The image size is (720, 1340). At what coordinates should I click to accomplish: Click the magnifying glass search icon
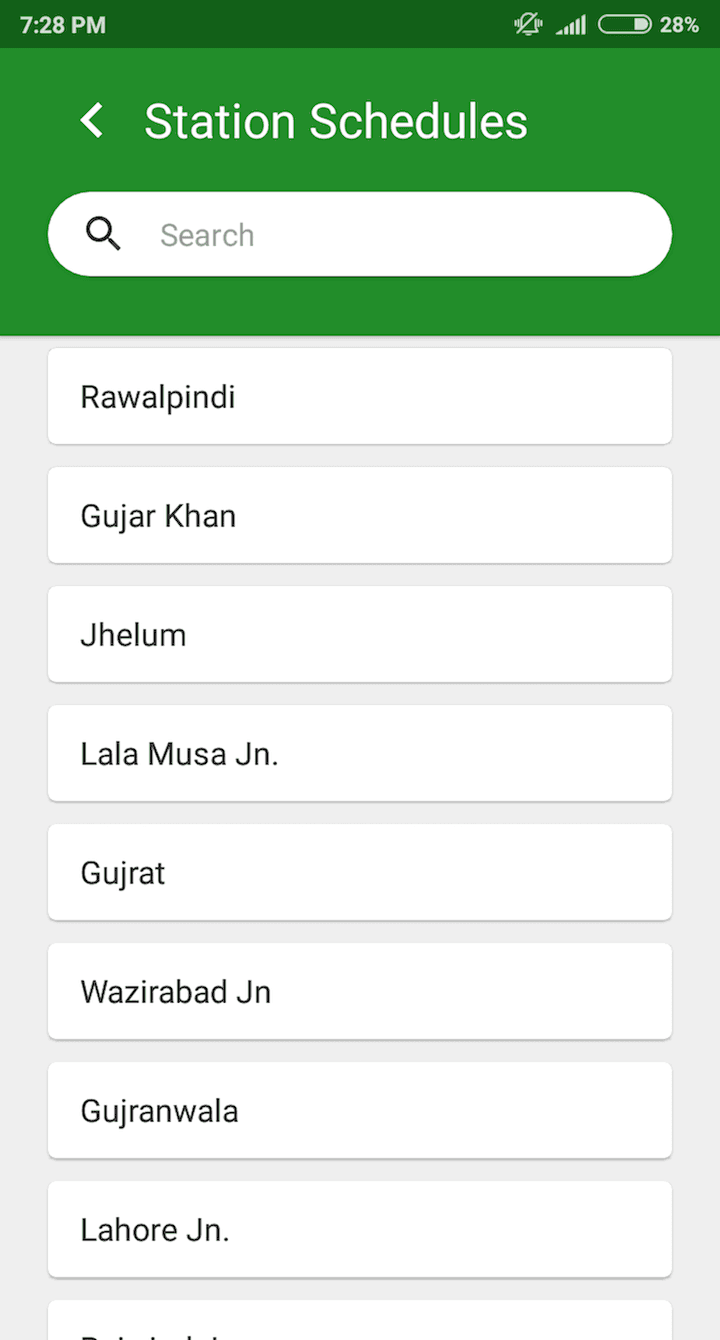103,234
